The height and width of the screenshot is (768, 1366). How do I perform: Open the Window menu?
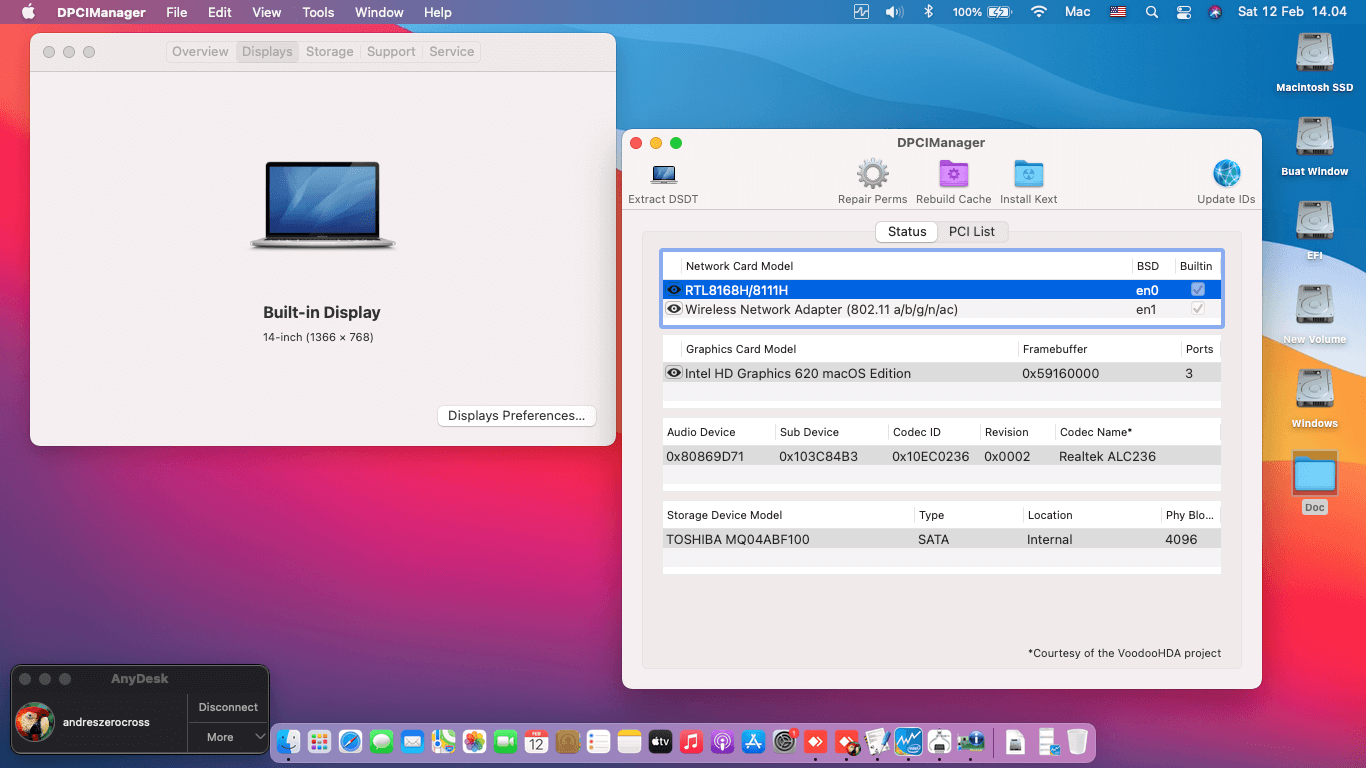tap(379, 12)
